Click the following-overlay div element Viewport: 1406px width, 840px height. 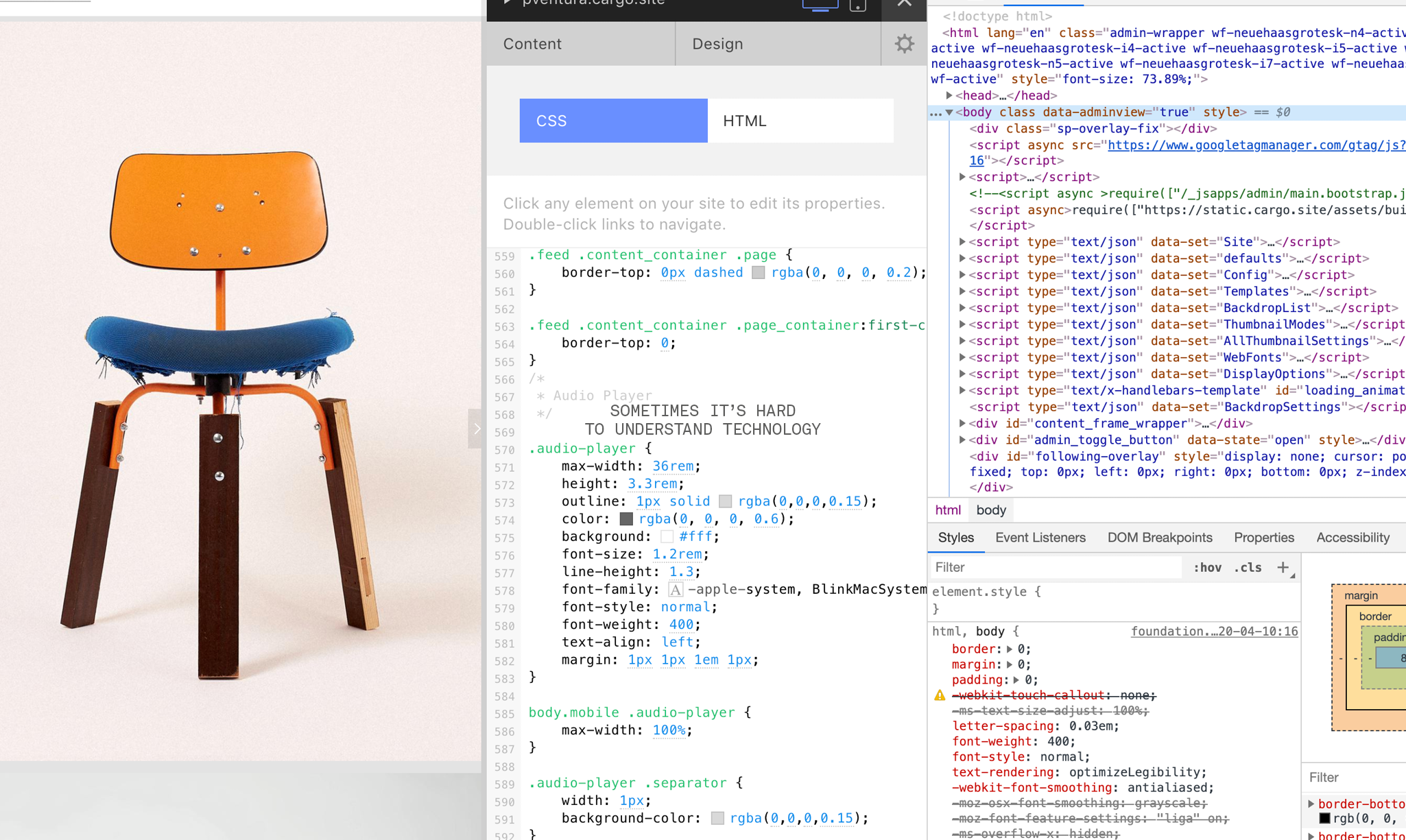click(x=1187, y=472)
